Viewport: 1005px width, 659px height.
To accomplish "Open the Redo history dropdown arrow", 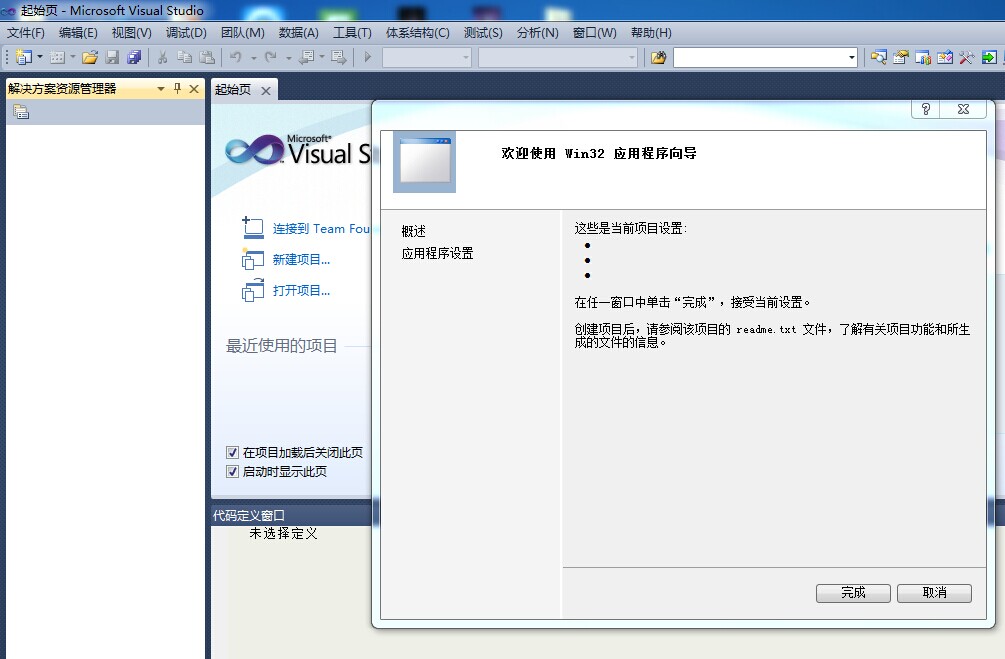I will 289,58.
